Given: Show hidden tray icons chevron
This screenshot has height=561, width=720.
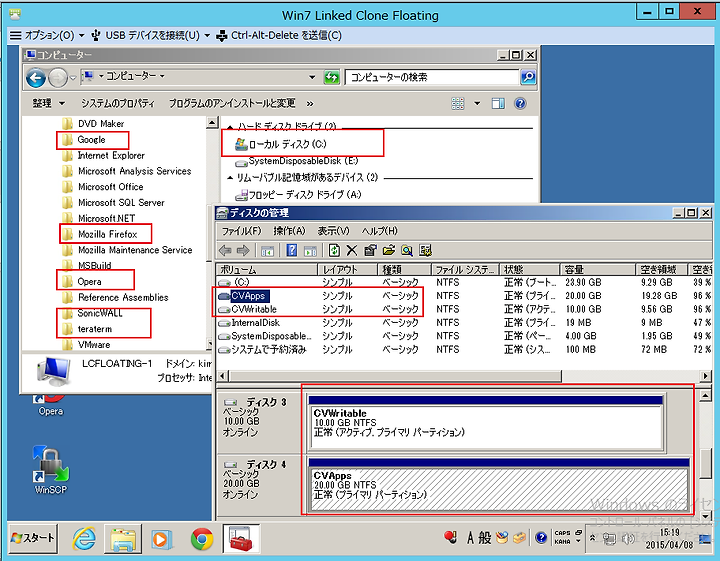Looking at the screenshot, I should (593, 538).
